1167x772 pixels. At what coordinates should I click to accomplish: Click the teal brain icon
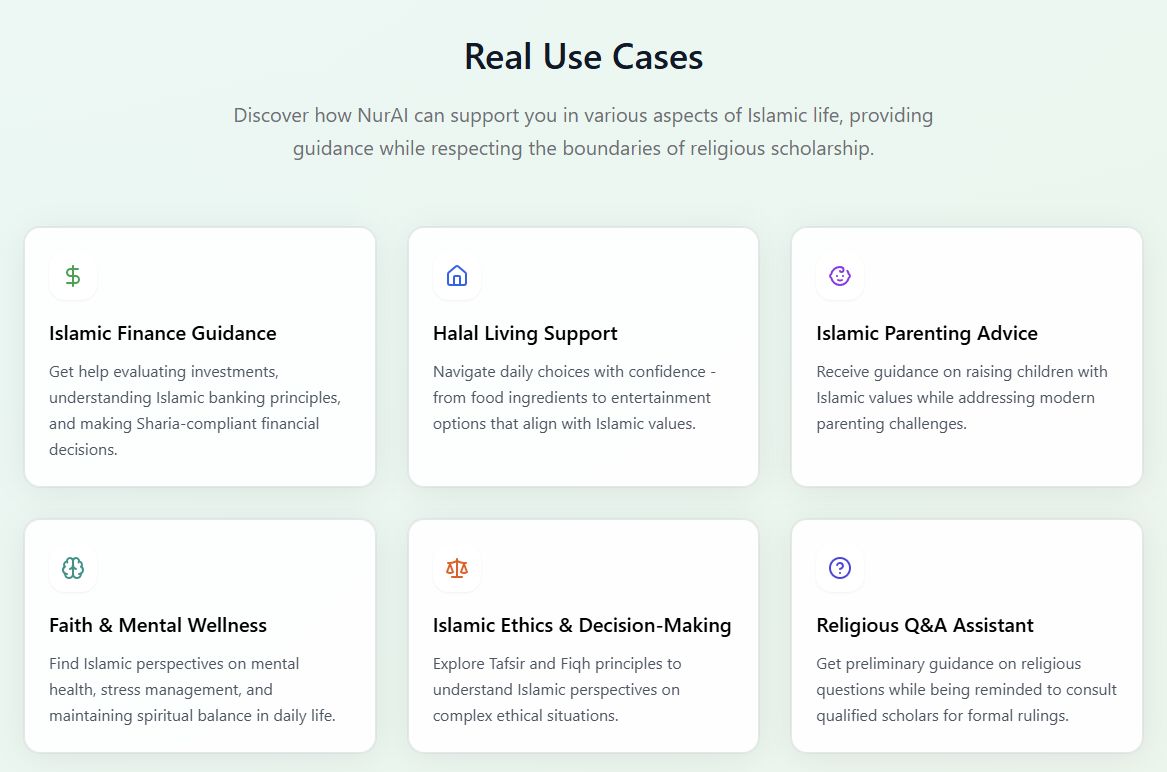click(x=73, y=568)
